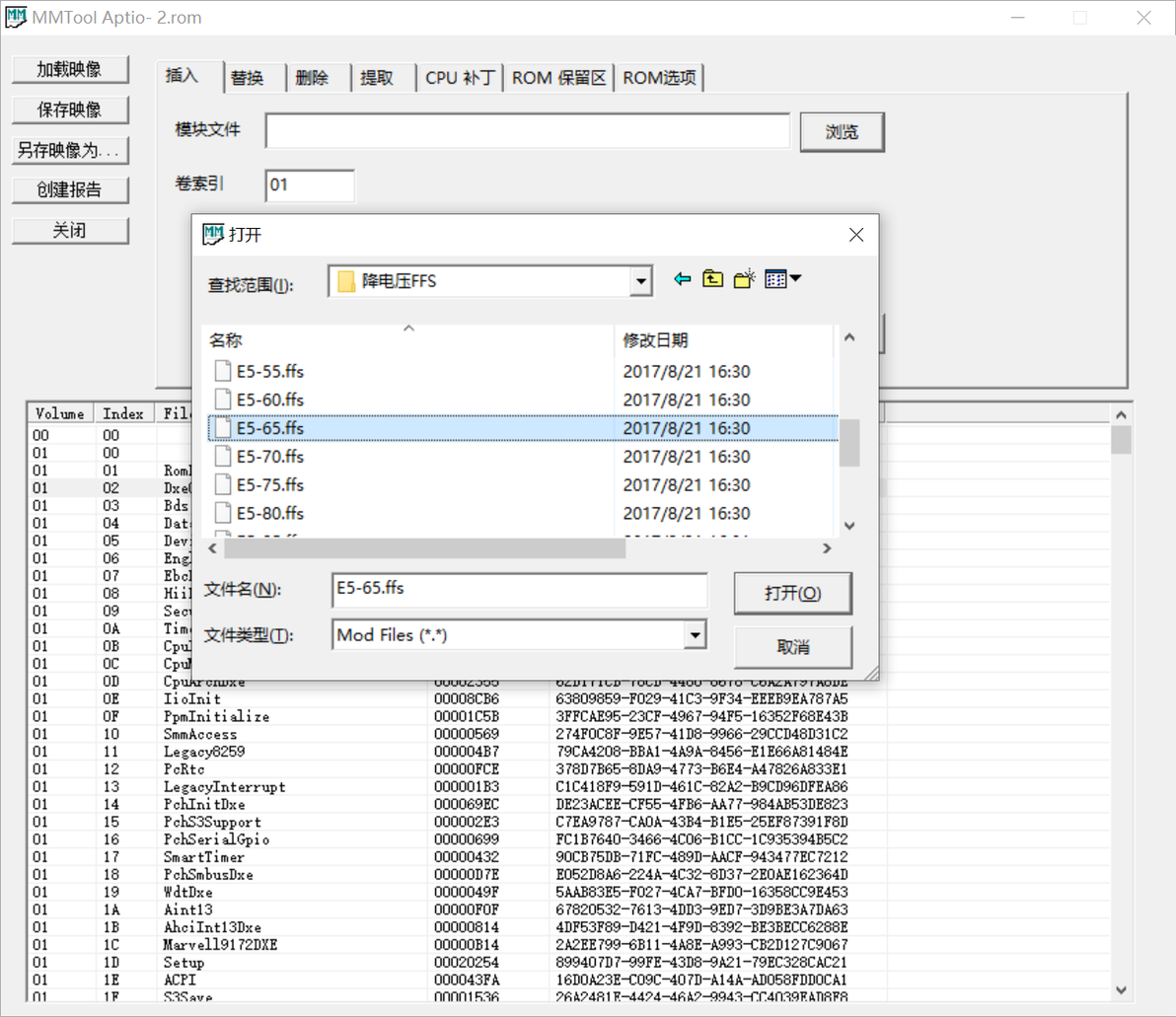Click the 关闭 button

70,231
